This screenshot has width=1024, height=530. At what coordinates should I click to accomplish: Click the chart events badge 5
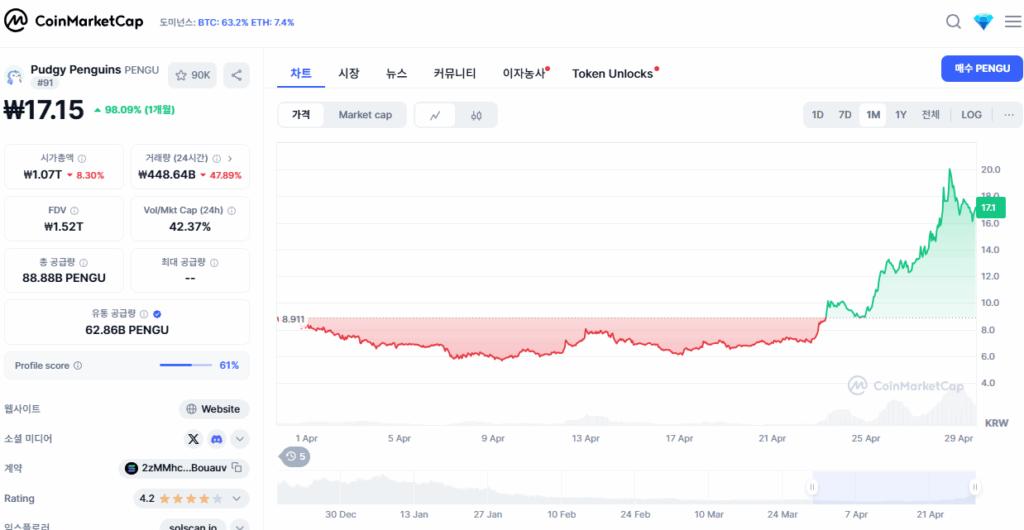[x=296, y=456]
